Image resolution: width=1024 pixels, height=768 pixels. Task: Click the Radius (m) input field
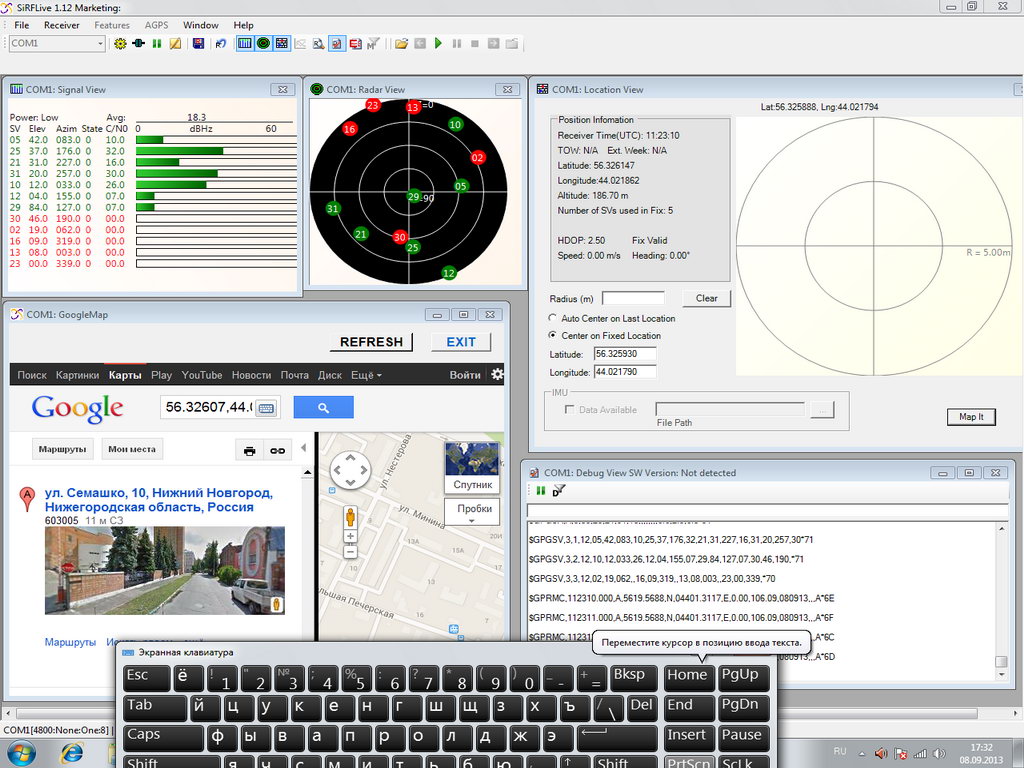coord(633,298)
